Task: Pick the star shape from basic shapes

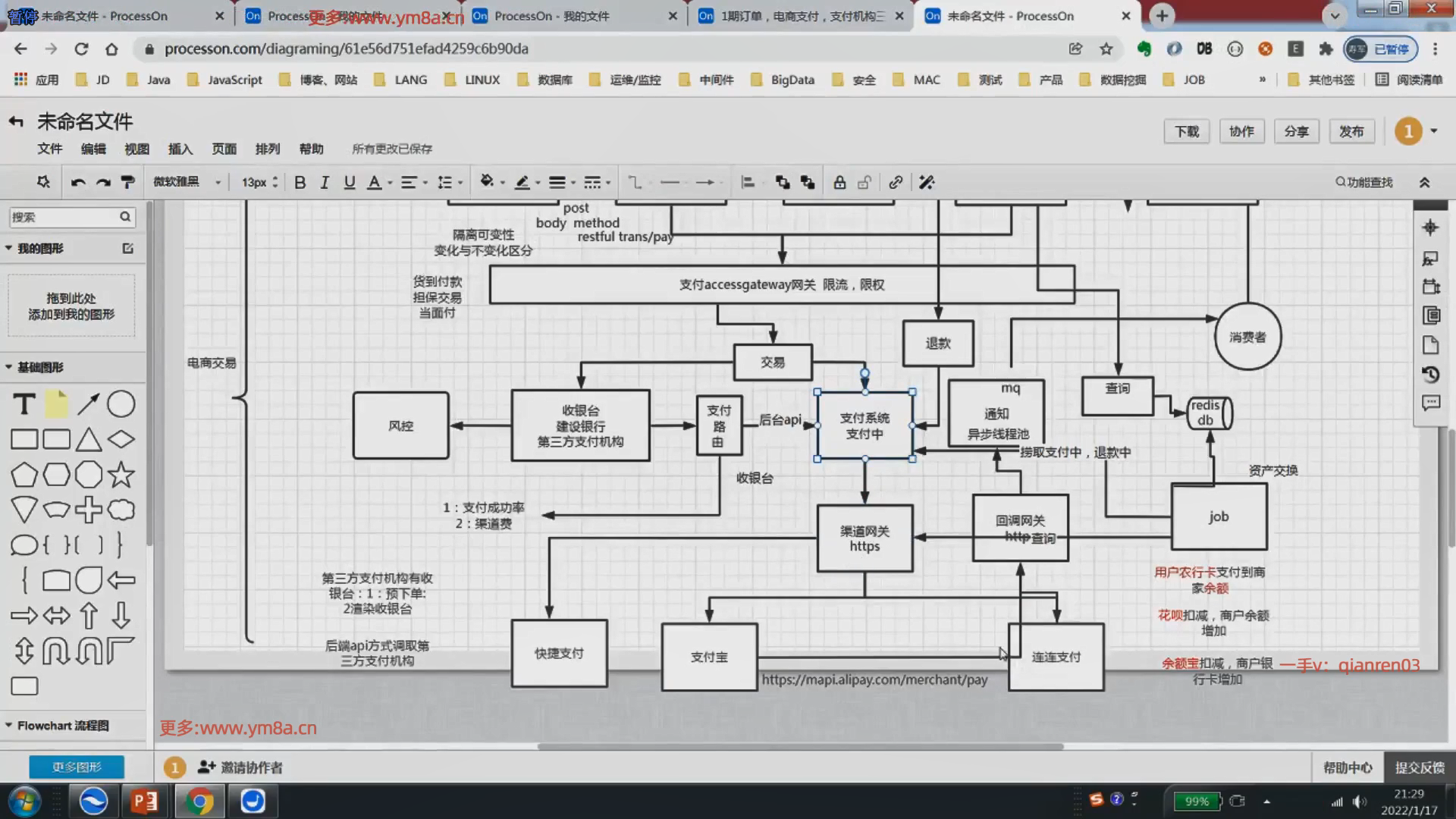Action: pyautogui.click(x=121, y=475)
